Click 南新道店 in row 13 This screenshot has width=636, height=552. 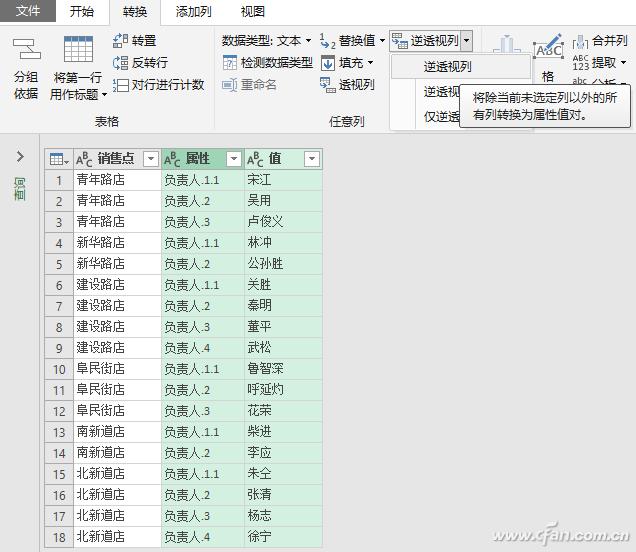[117, 432]
